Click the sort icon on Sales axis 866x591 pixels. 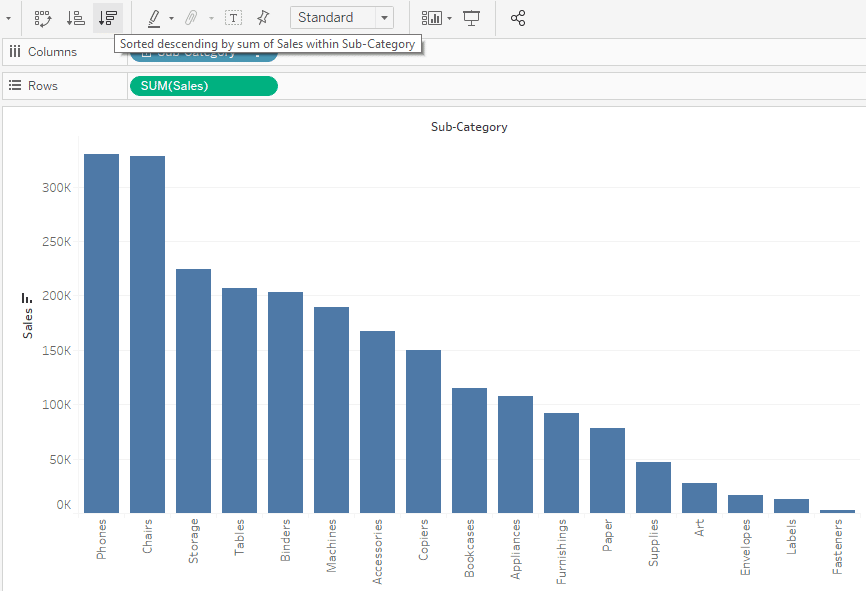click(27, 298)
